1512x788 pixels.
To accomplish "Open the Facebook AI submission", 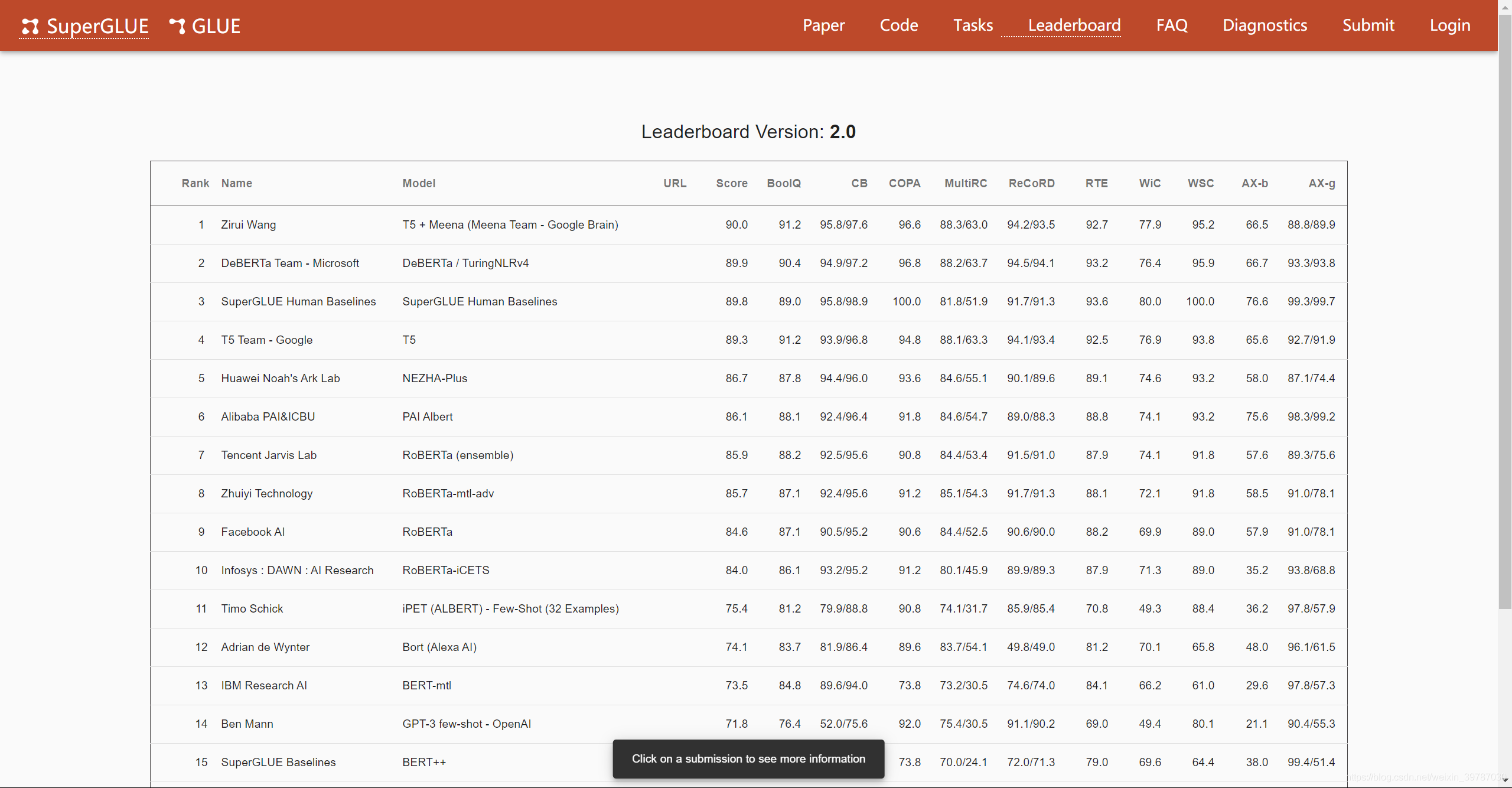I will (x=749, y=532).
